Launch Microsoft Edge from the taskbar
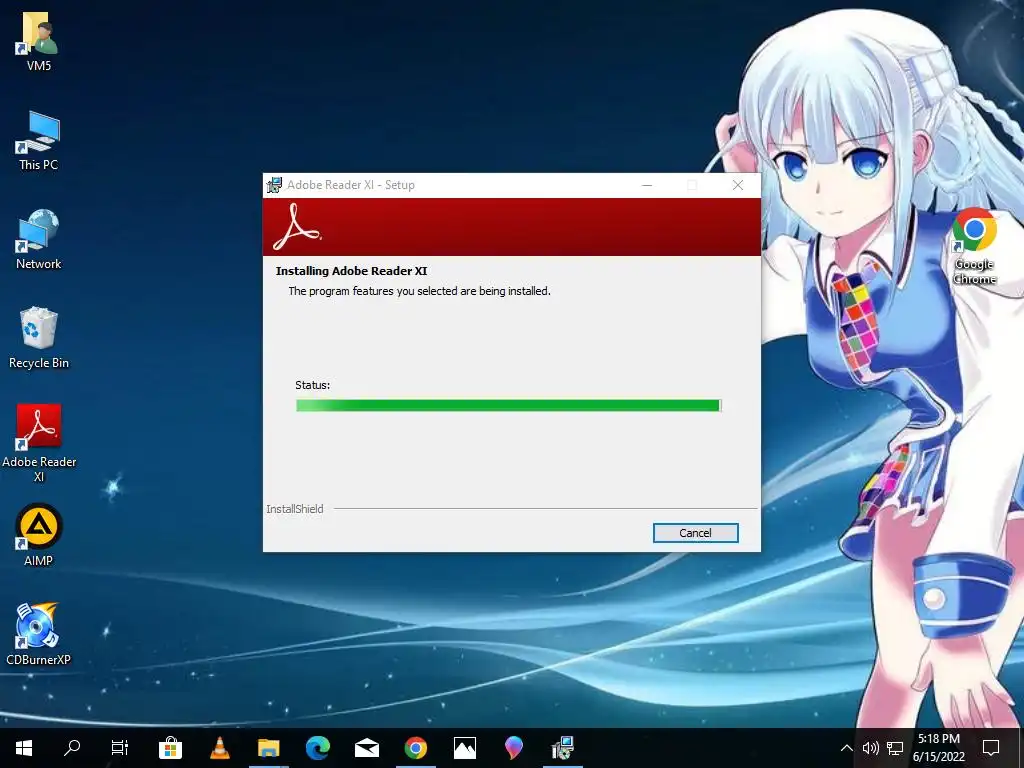The image size is (1024, 768). coord(318,748)
